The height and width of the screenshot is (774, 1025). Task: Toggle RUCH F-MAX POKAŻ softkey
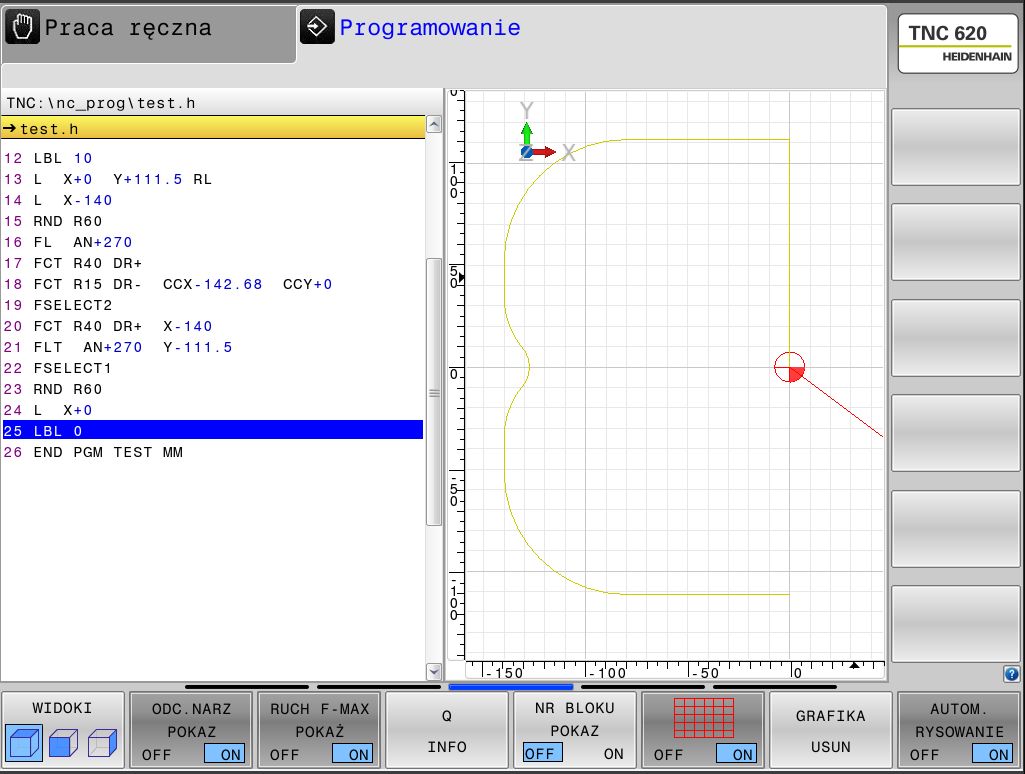point(319,730)
